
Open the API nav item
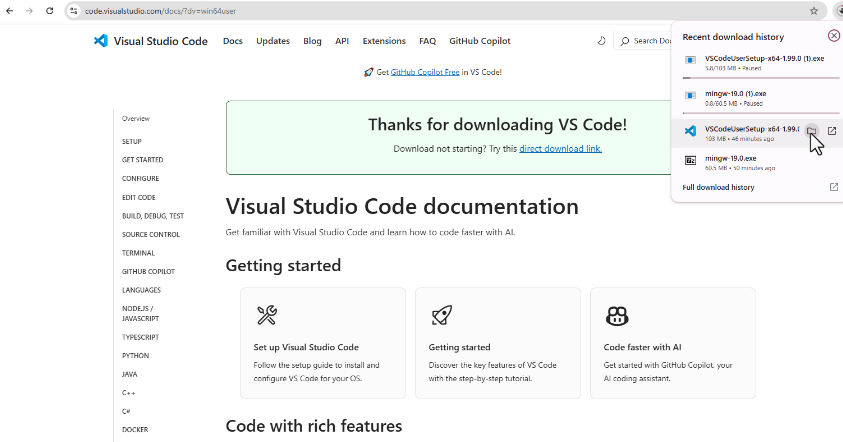point(342,41)
